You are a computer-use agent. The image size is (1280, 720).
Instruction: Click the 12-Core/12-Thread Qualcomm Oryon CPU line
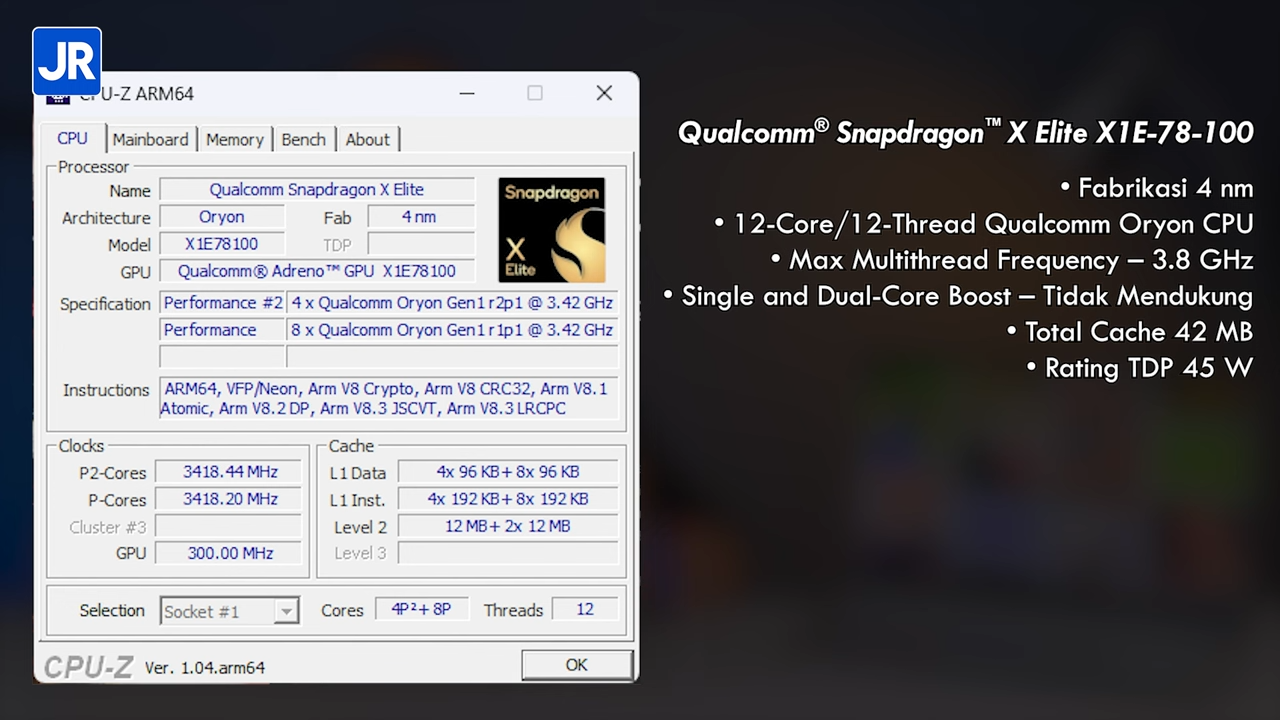click(984, 224)
